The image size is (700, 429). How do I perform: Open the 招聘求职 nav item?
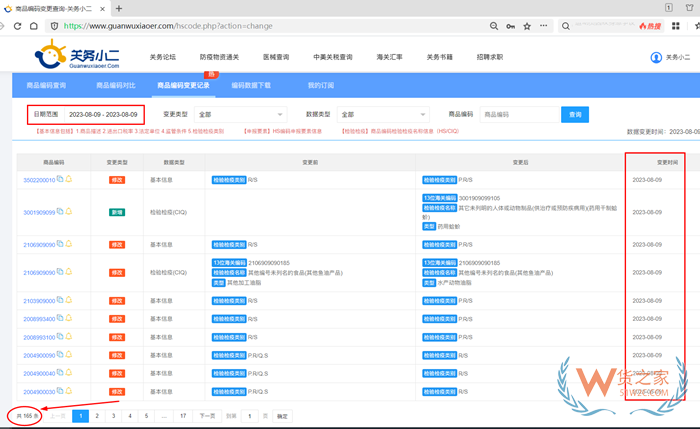pos(490,57)
